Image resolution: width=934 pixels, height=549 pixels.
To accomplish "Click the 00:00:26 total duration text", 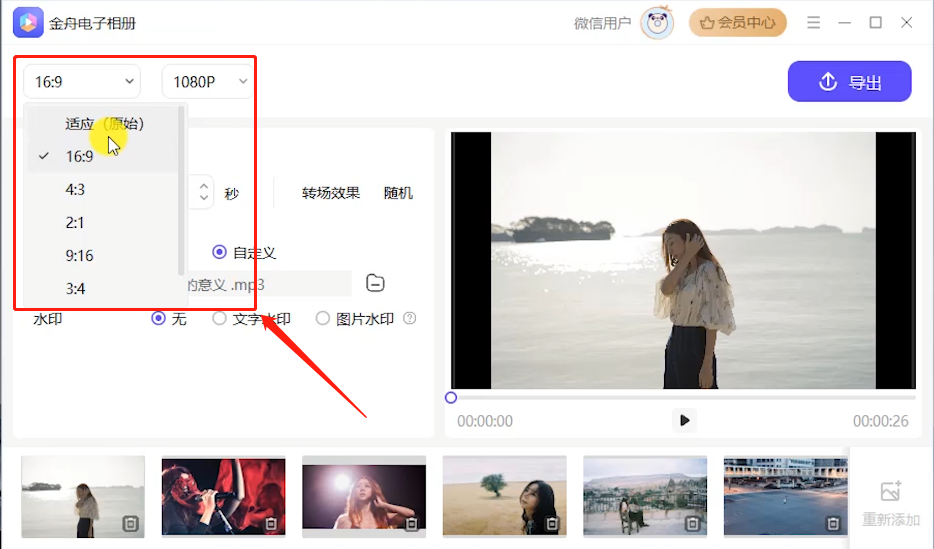I will [881, 421].
